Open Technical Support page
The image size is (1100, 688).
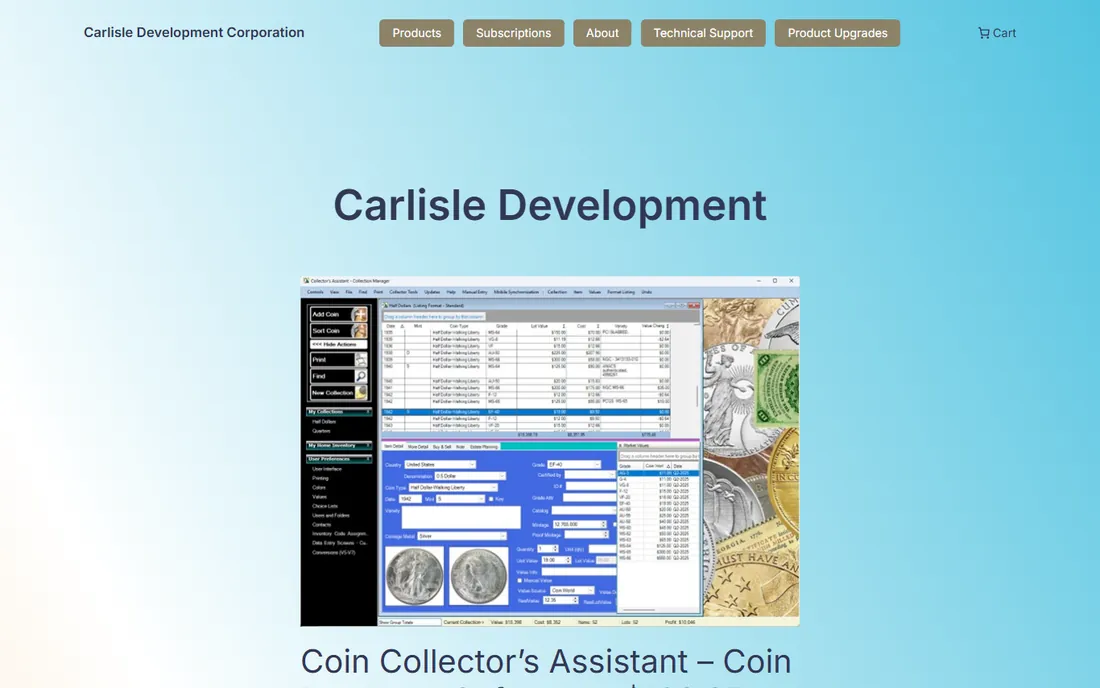[703, 33]
